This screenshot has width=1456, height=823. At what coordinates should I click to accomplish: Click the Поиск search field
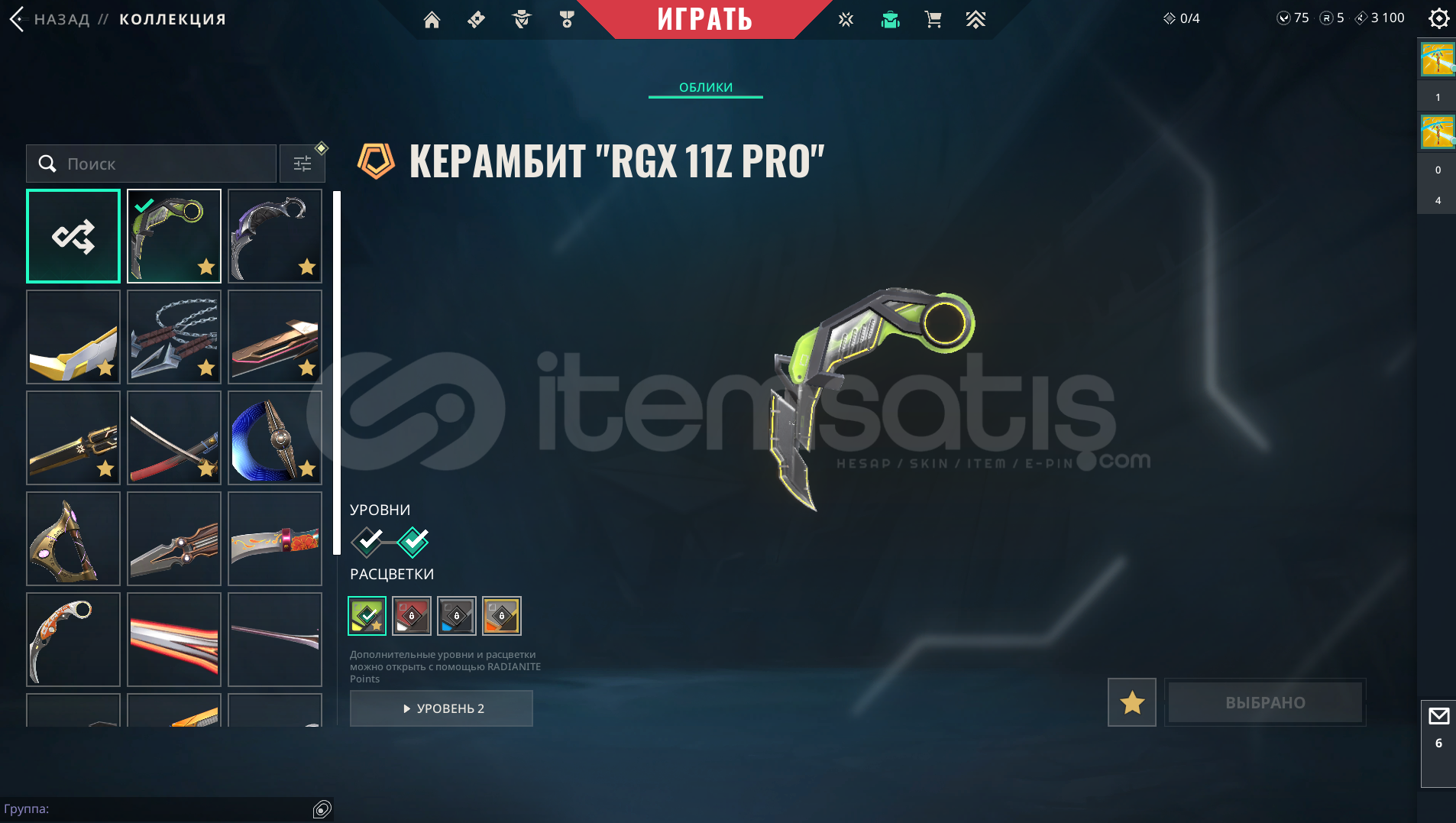(x=151, y=164)
